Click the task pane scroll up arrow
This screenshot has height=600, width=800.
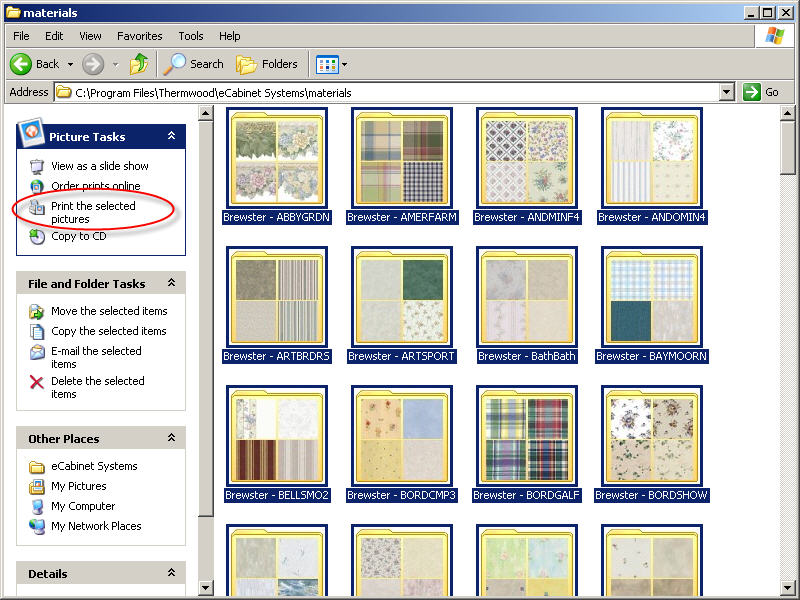pyautogui.click(x=205, y=113)
